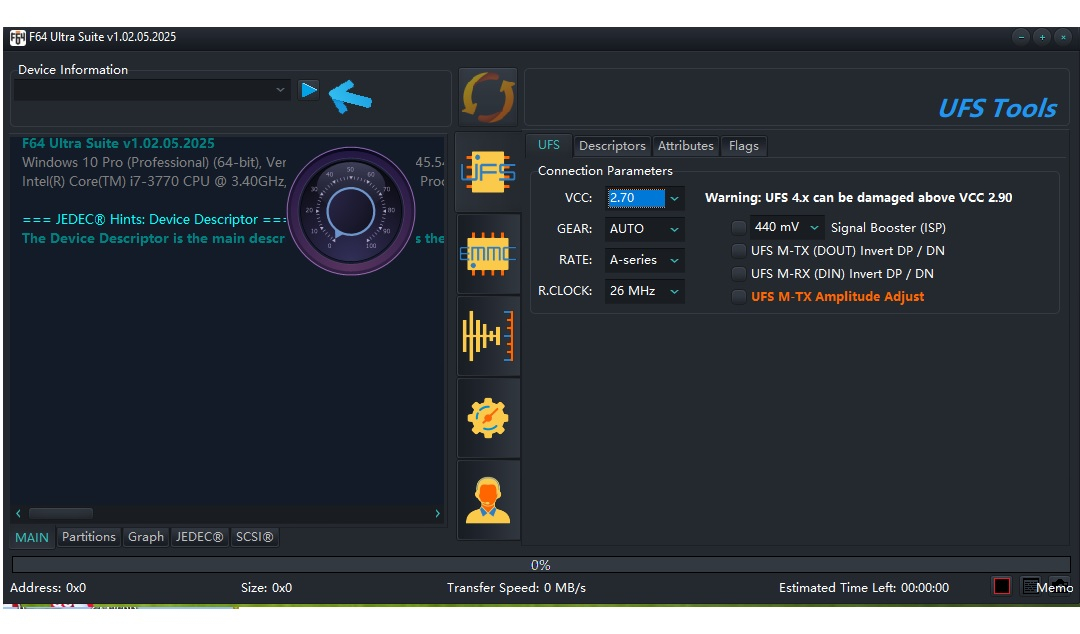Toggle UFS M-RX (DIN) Invert DP / DN
The image size is (1080, 634).
(738, 274)
